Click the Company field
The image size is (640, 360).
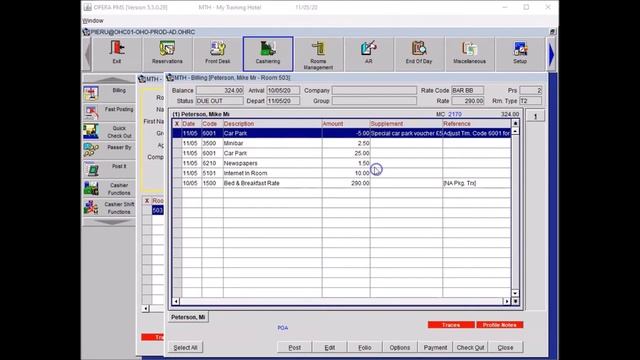pyautogui.click(x=374, y=90)
